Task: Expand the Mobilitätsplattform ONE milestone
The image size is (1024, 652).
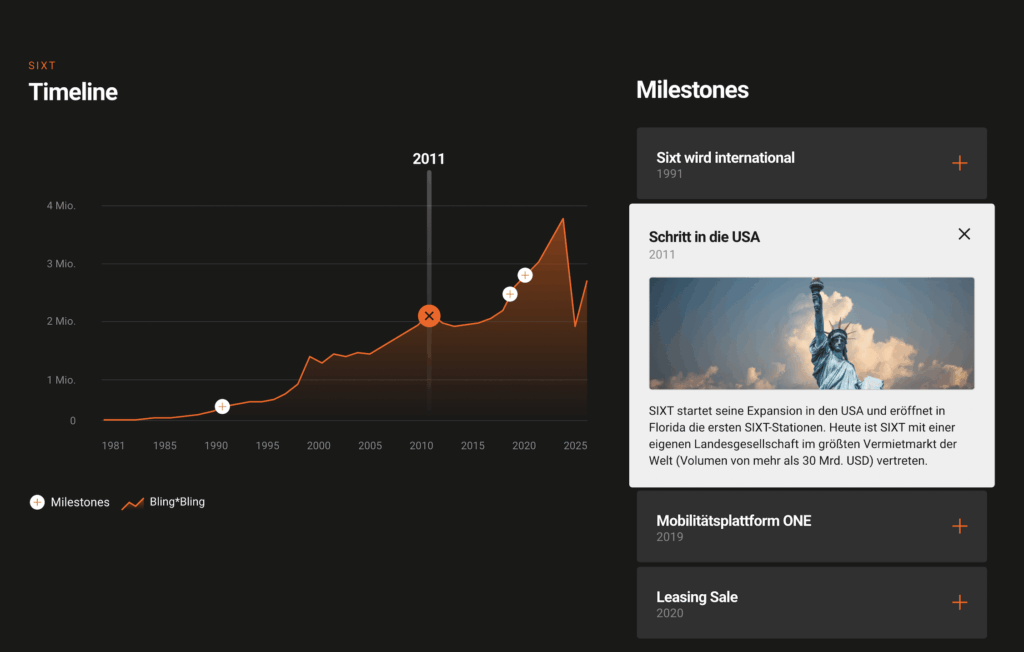Action: coord(959,526)
